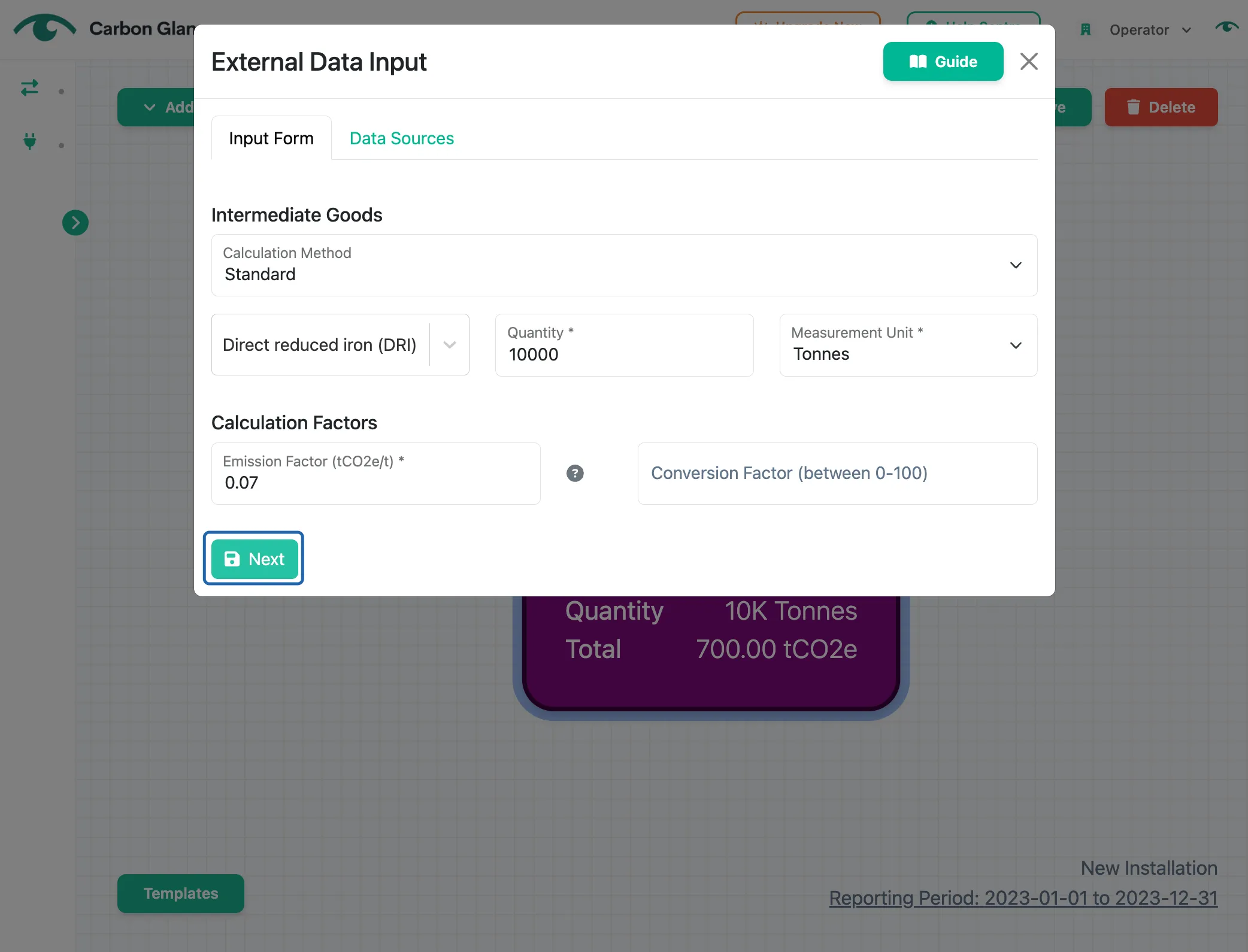This screenshot has height=952, width=1248.
Task: Click the 'Intermediate Goods' heading
Action: pos(297,215)
